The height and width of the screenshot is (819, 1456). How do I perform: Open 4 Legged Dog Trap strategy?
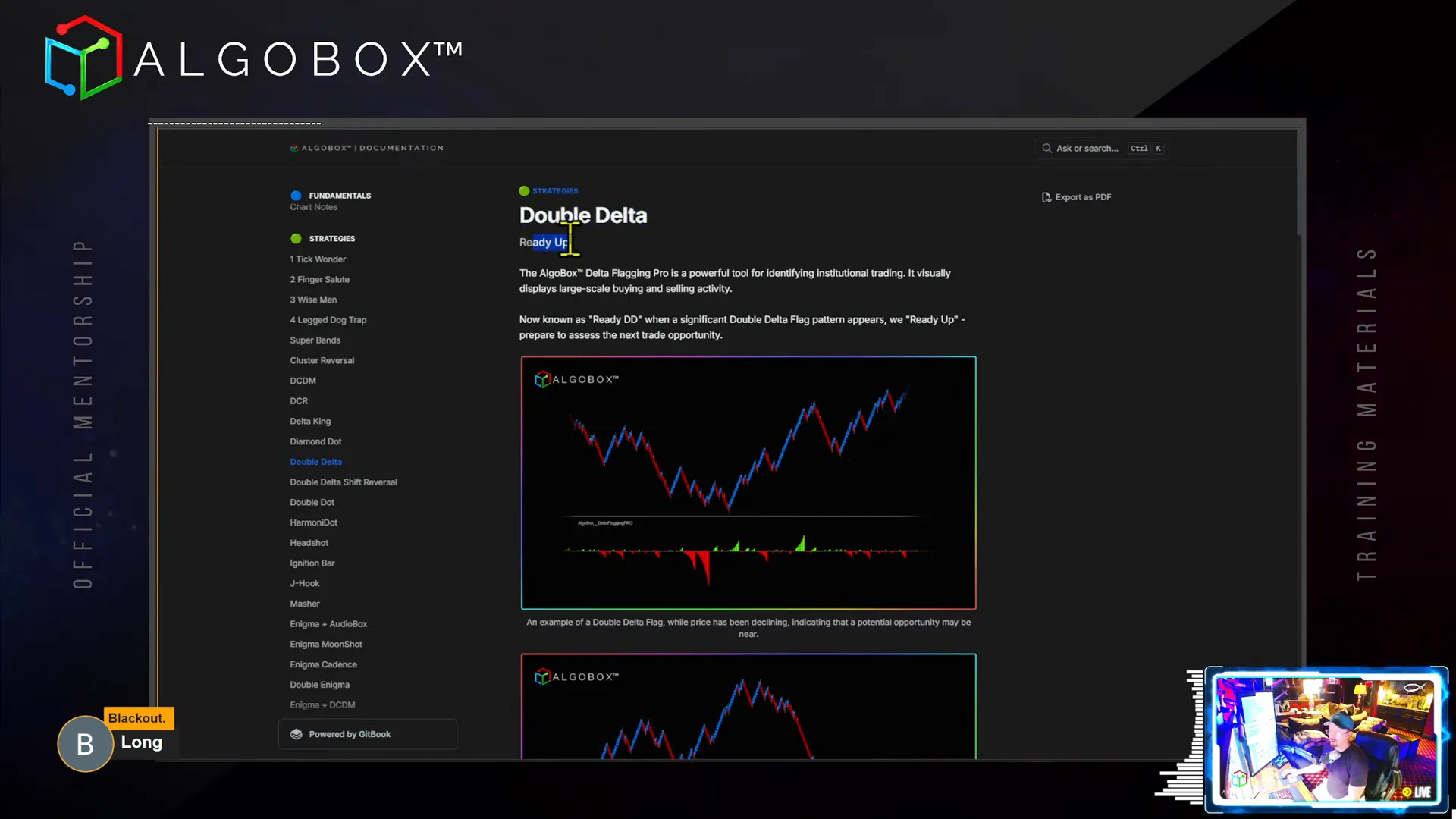pos(328,320)
